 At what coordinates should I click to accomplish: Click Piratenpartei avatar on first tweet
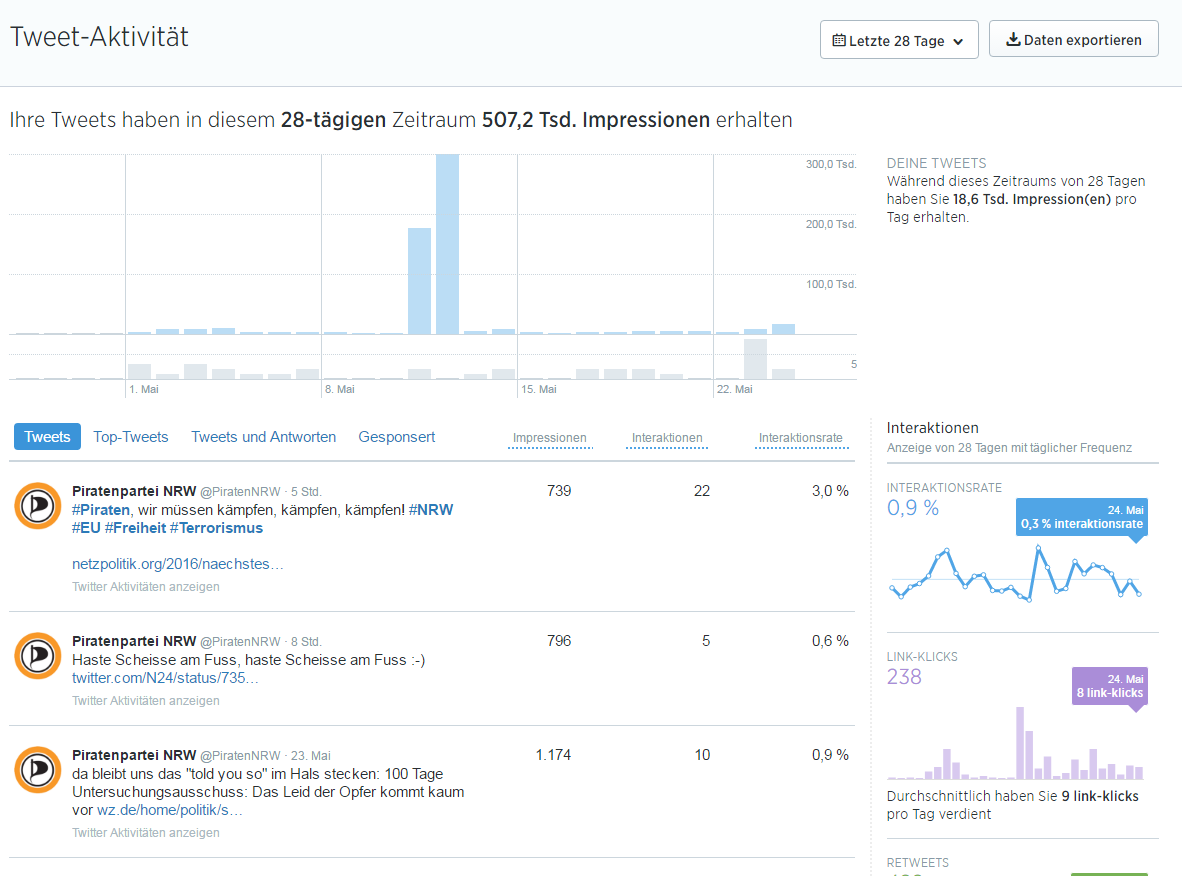[x=38, y=506]
